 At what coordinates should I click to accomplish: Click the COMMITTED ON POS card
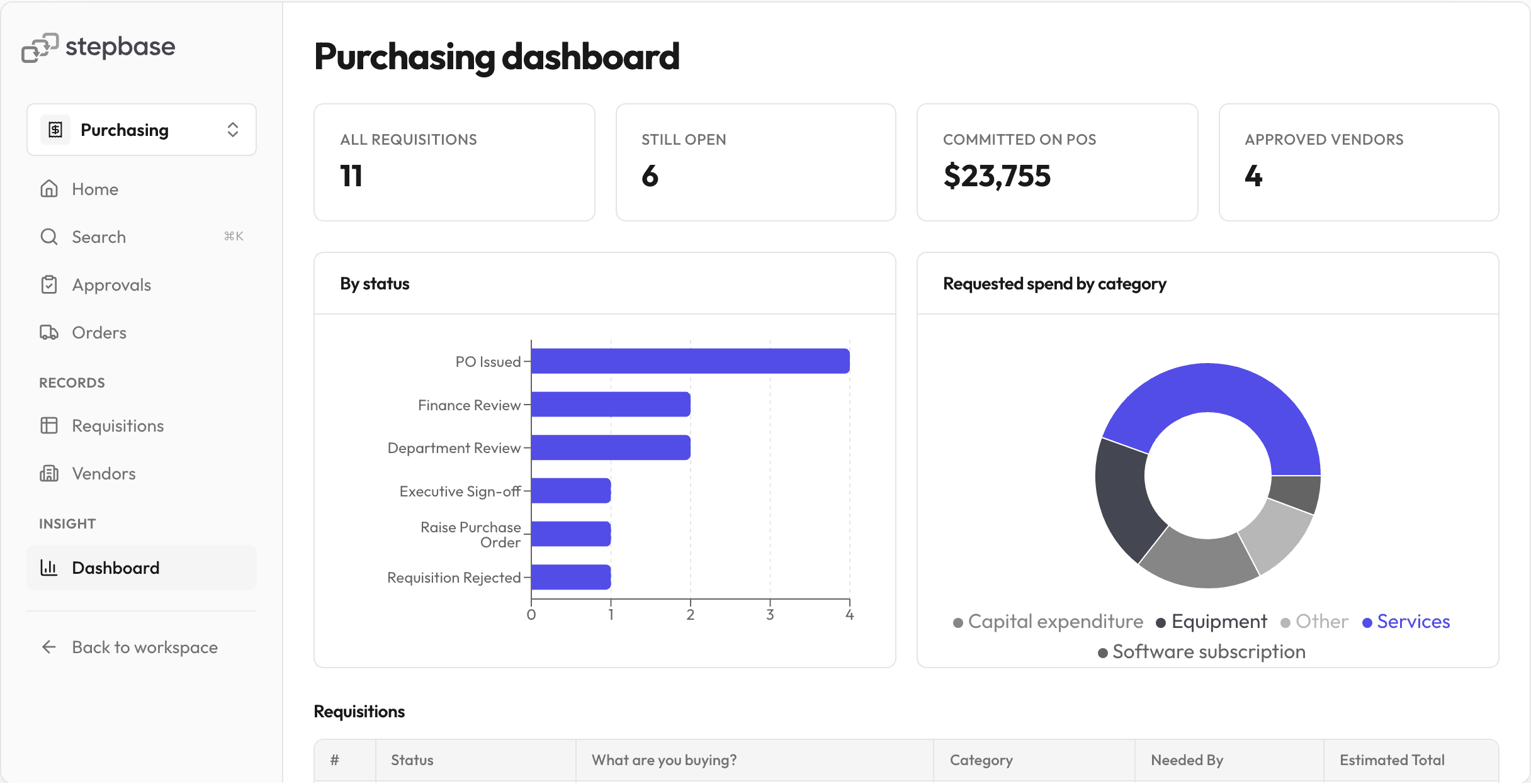pyautogui.click(x=1058, y=162)
